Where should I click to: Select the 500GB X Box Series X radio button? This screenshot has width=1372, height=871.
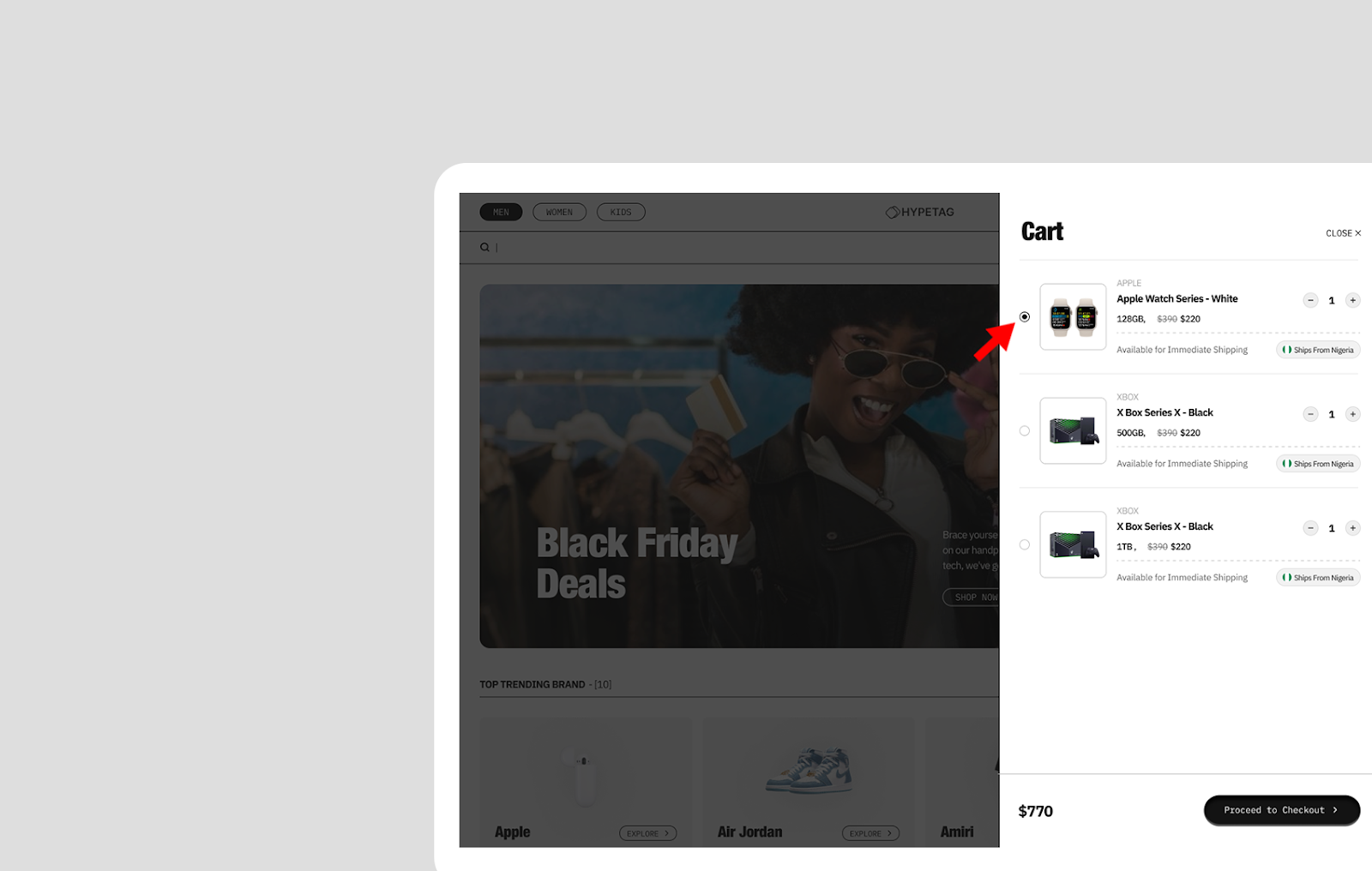[1025, 431]
